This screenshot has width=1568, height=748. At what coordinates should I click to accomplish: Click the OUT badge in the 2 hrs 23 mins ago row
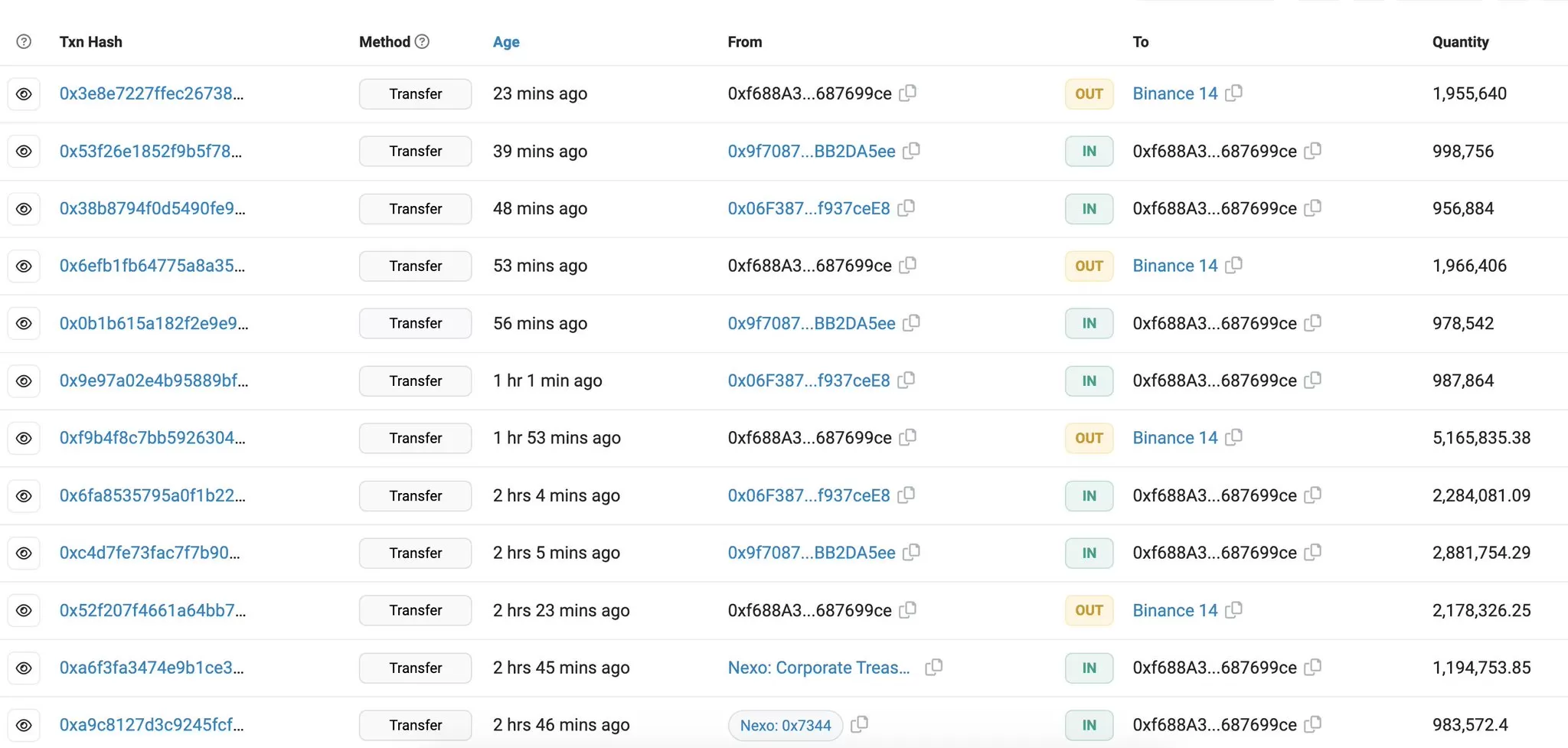[1089, 610]
